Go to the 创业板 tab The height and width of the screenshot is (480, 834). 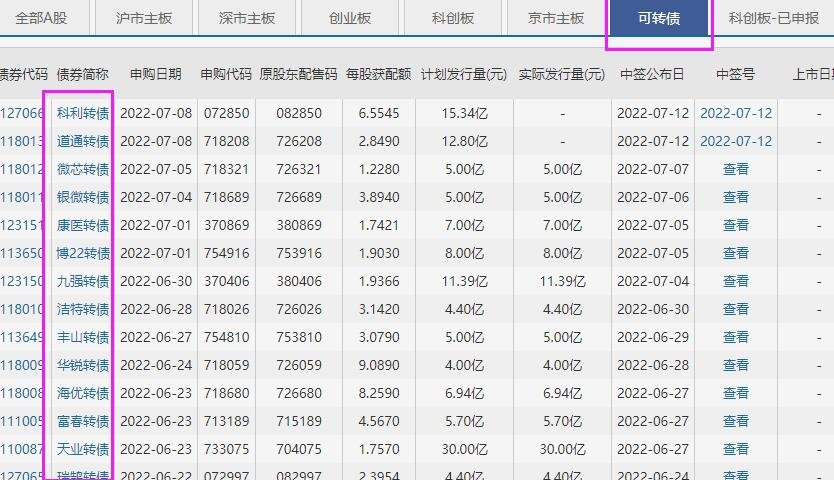point(350,18)
